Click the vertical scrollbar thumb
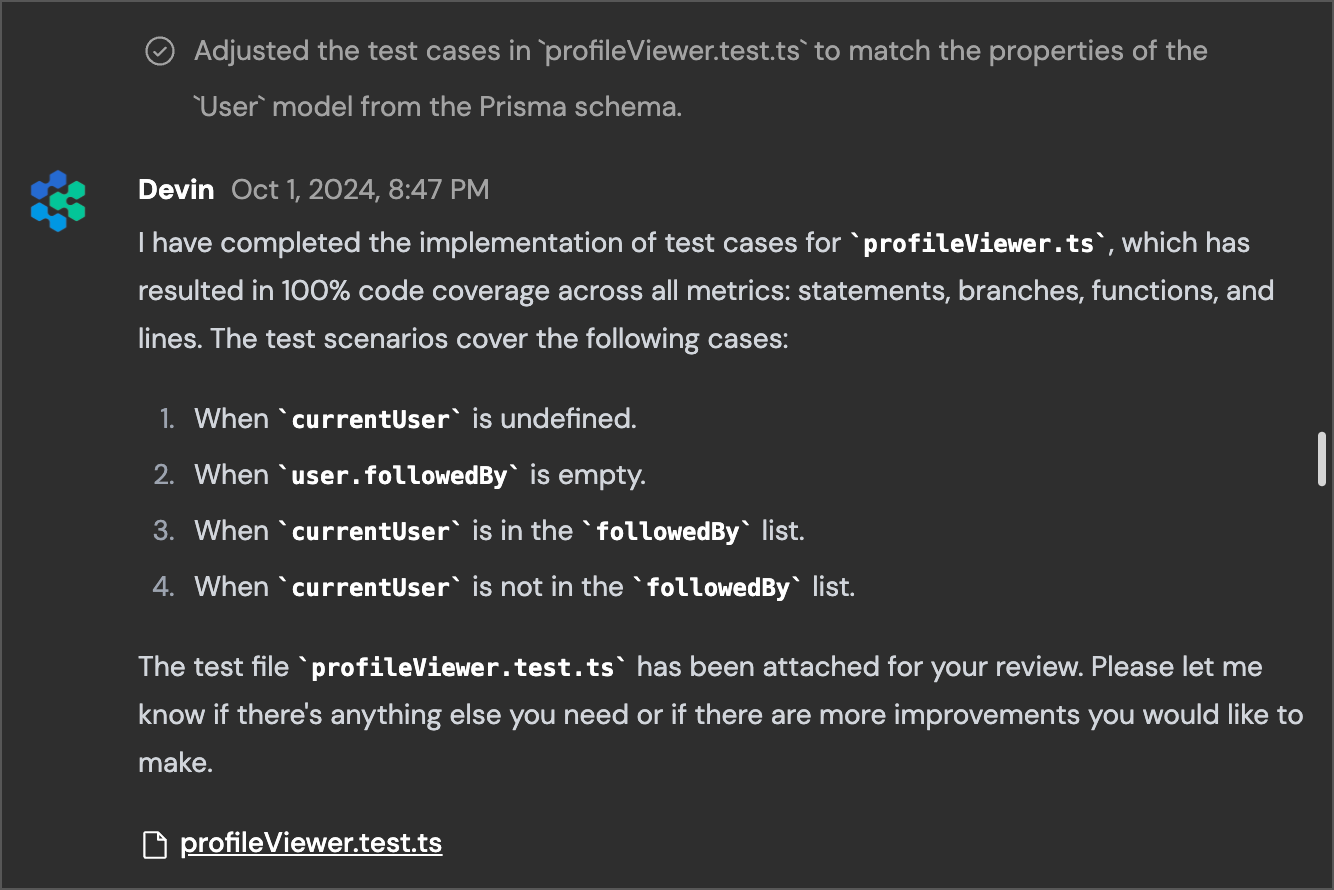The height and width of the screenshot is (890, 1334). pos(1322,459)
